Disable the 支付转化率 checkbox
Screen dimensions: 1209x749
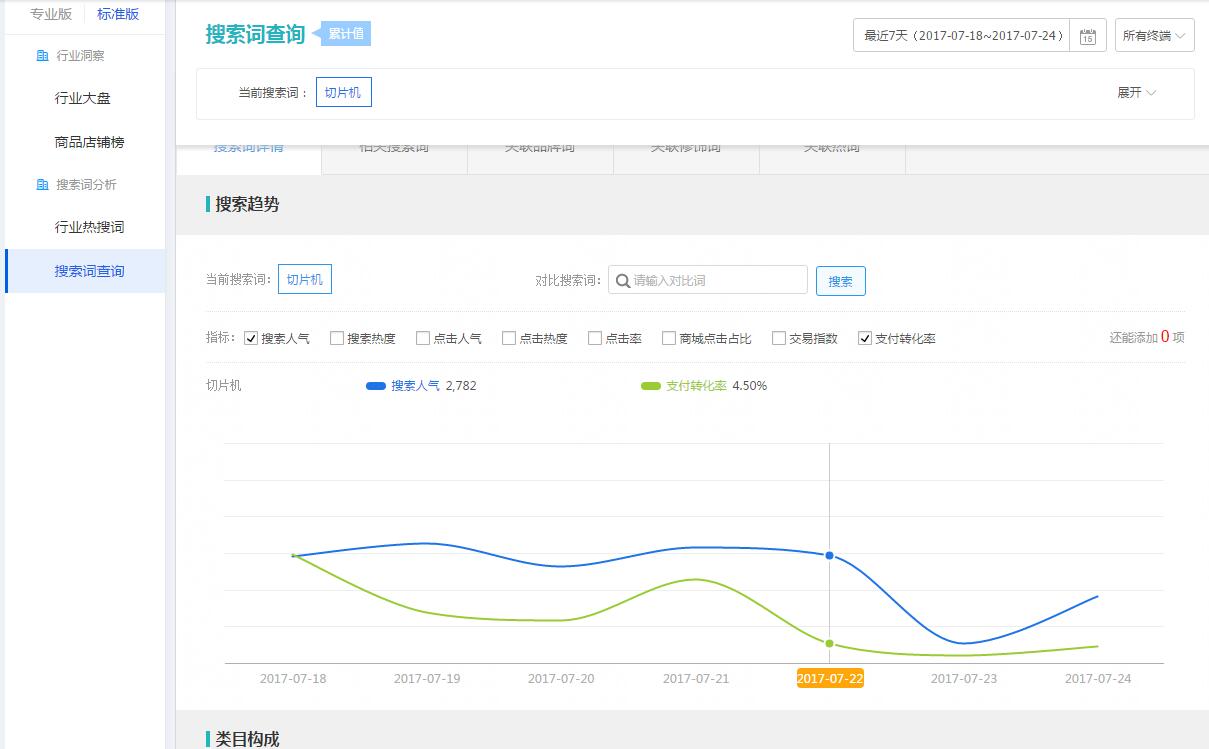865,339
